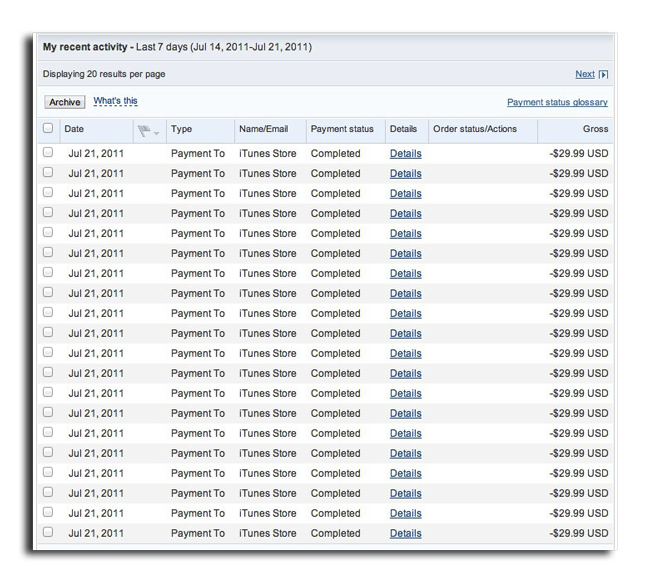
Task: Click the Order status/Actions column header
Action: coord(474,129)
